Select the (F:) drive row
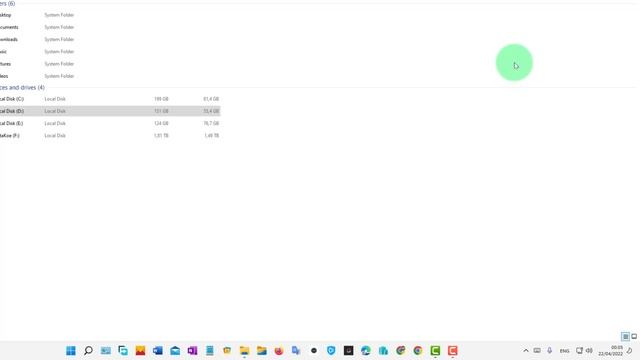This screenshot has width=640, height=360. 110,136
